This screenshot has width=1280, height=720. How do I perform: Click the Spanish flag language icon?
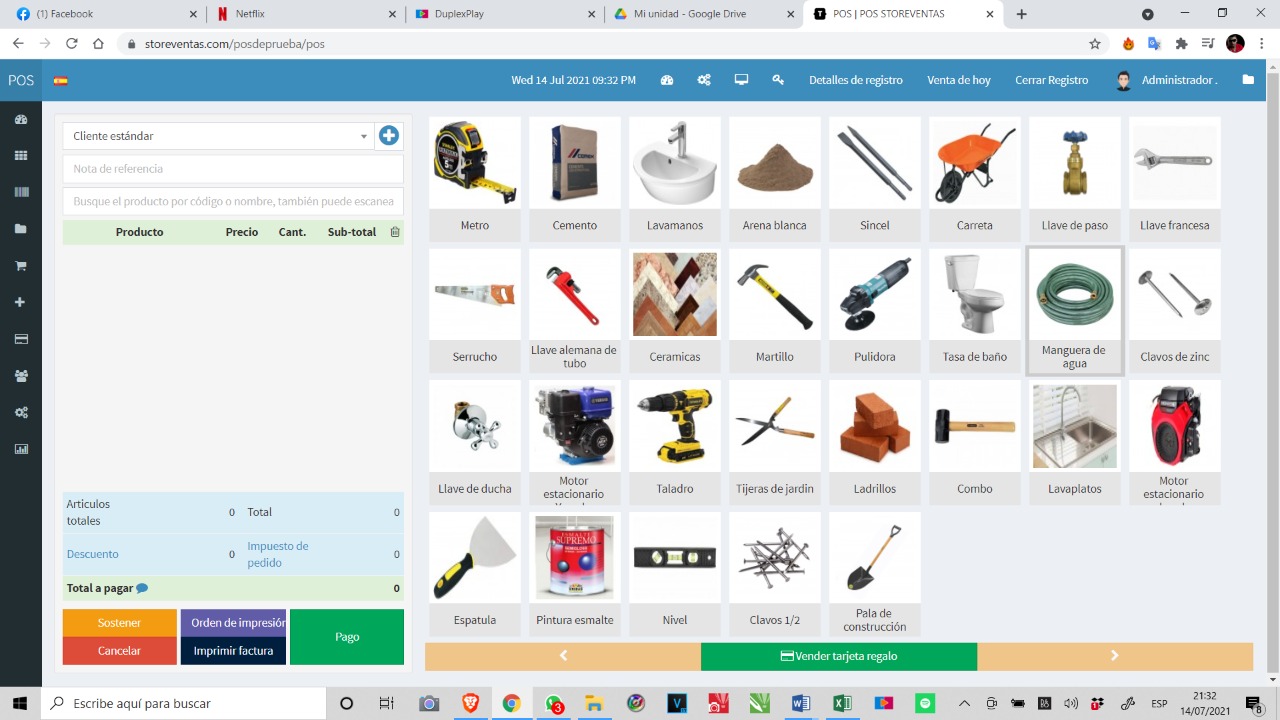click(61, 81)
